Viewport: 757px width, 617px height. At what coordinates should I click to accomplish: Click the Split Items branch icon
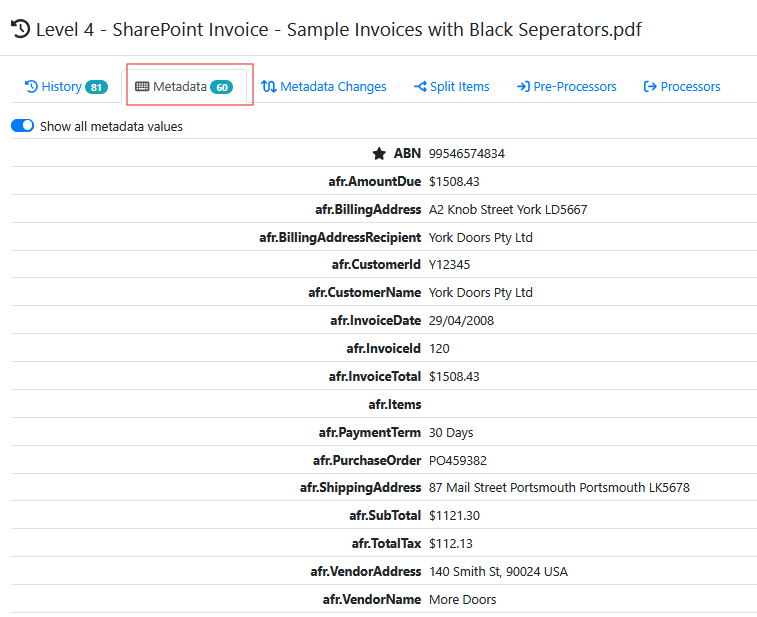click(420, 87)
